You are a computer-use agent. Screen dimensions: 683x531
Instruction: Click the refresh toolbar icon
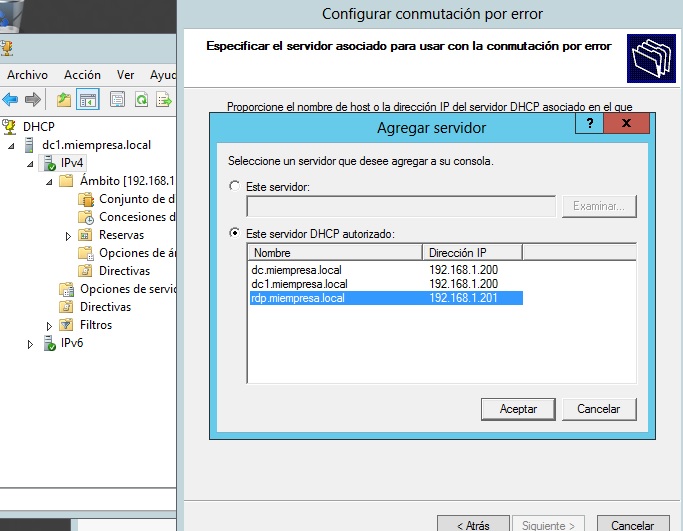point(141,99)
